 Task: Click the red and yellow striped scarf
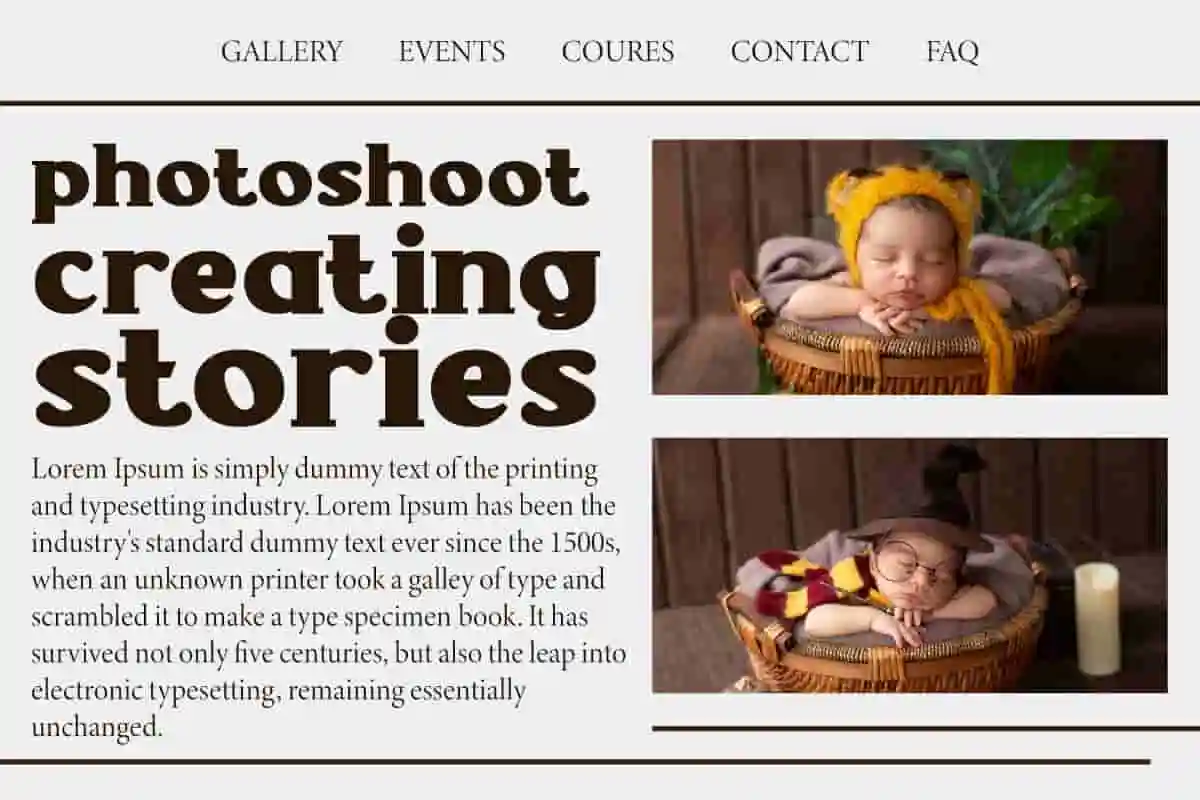point(810,584)
